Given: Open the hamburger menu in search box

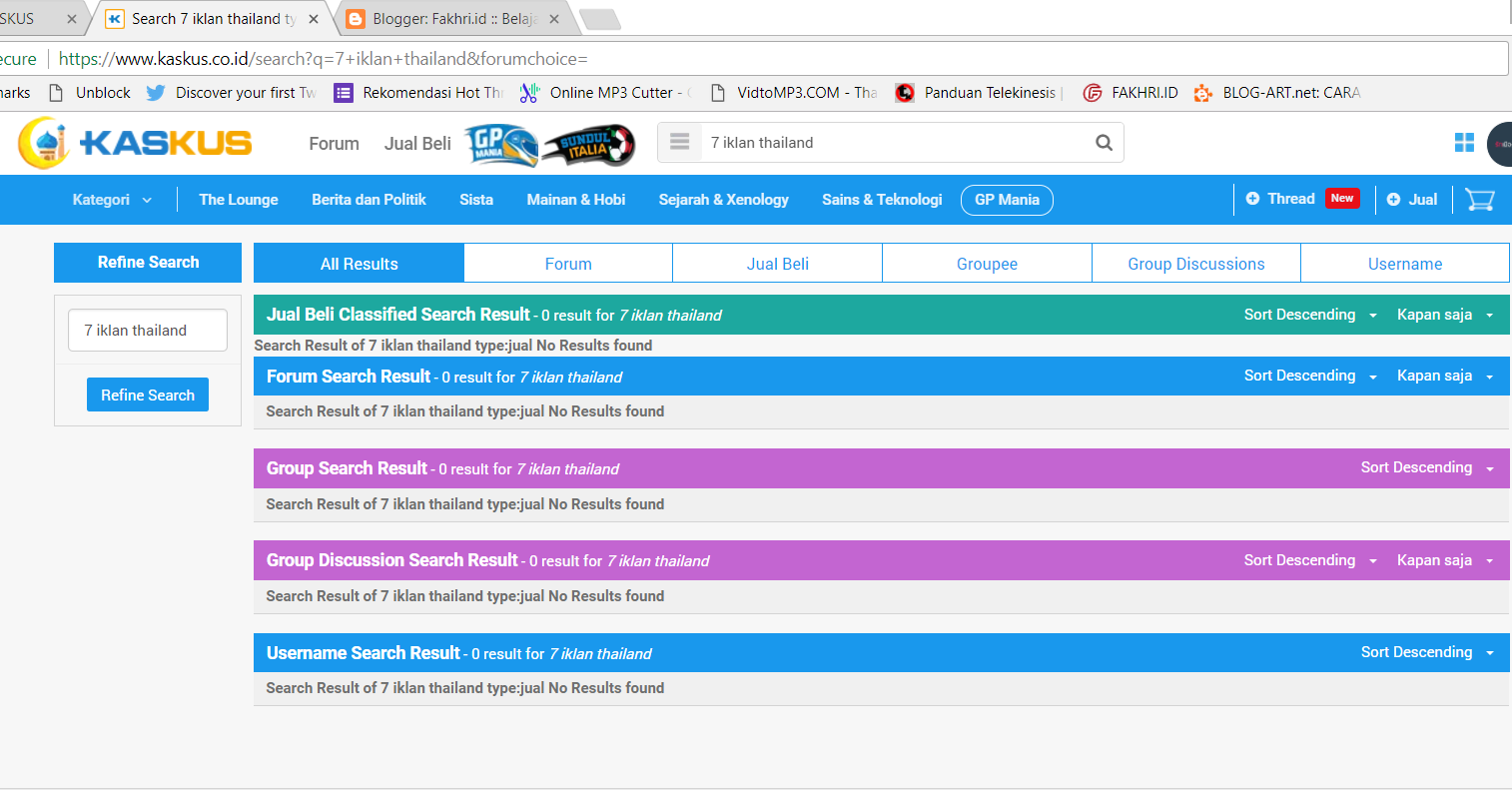Looking at the screenshot, I should point(680,142).
